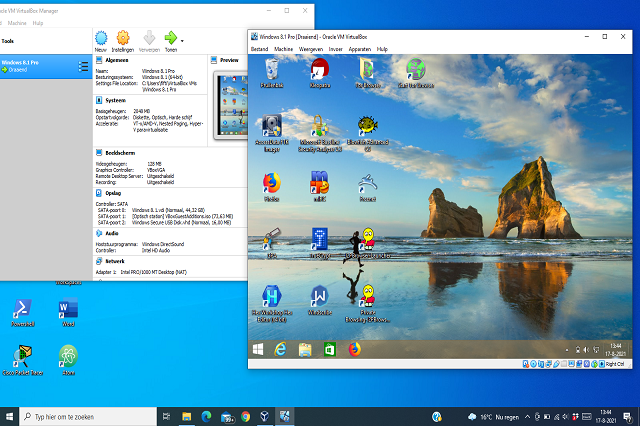The image size is (640, 426).
Task: Click the Beeldscherm section header
Action: pyautogui.click(x=120, y=153)
